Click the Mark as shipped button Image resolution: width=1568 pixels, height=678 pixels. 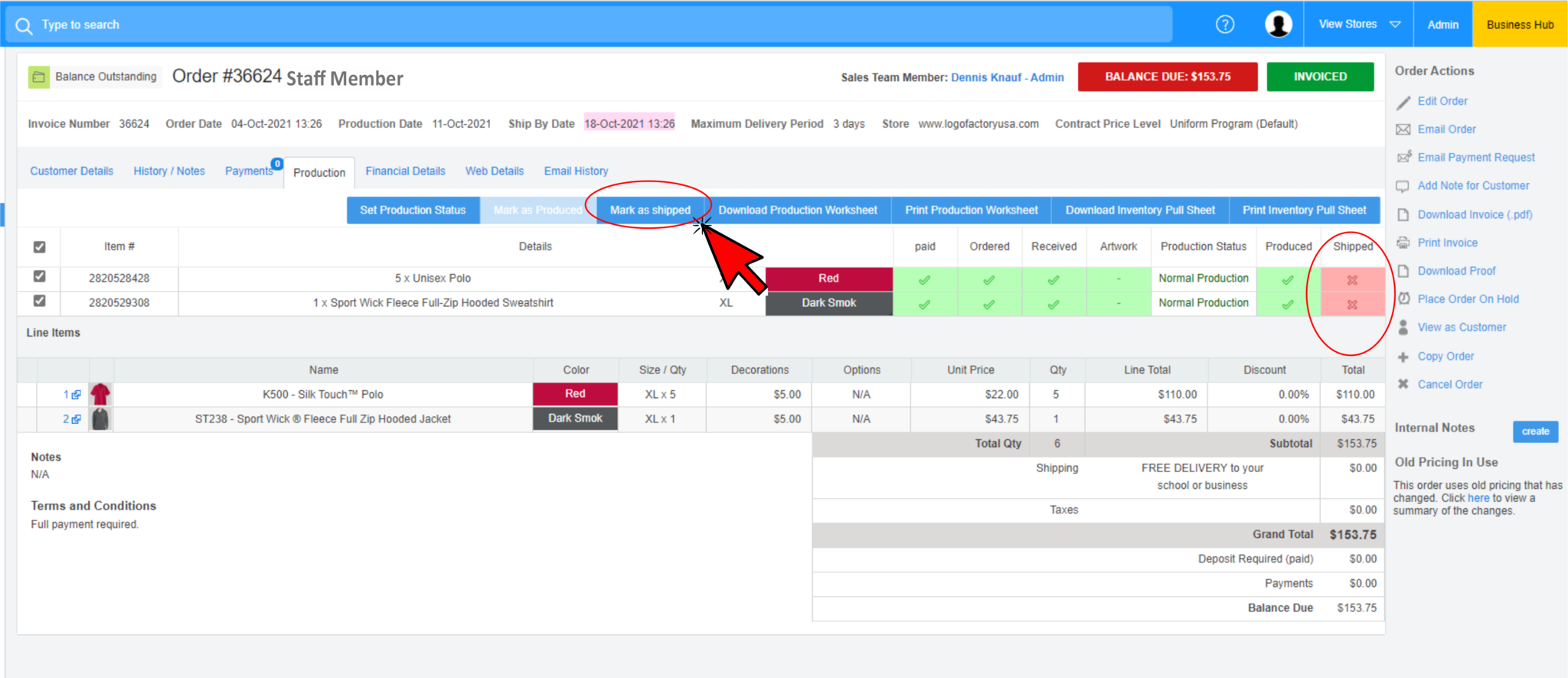[650, 210]
